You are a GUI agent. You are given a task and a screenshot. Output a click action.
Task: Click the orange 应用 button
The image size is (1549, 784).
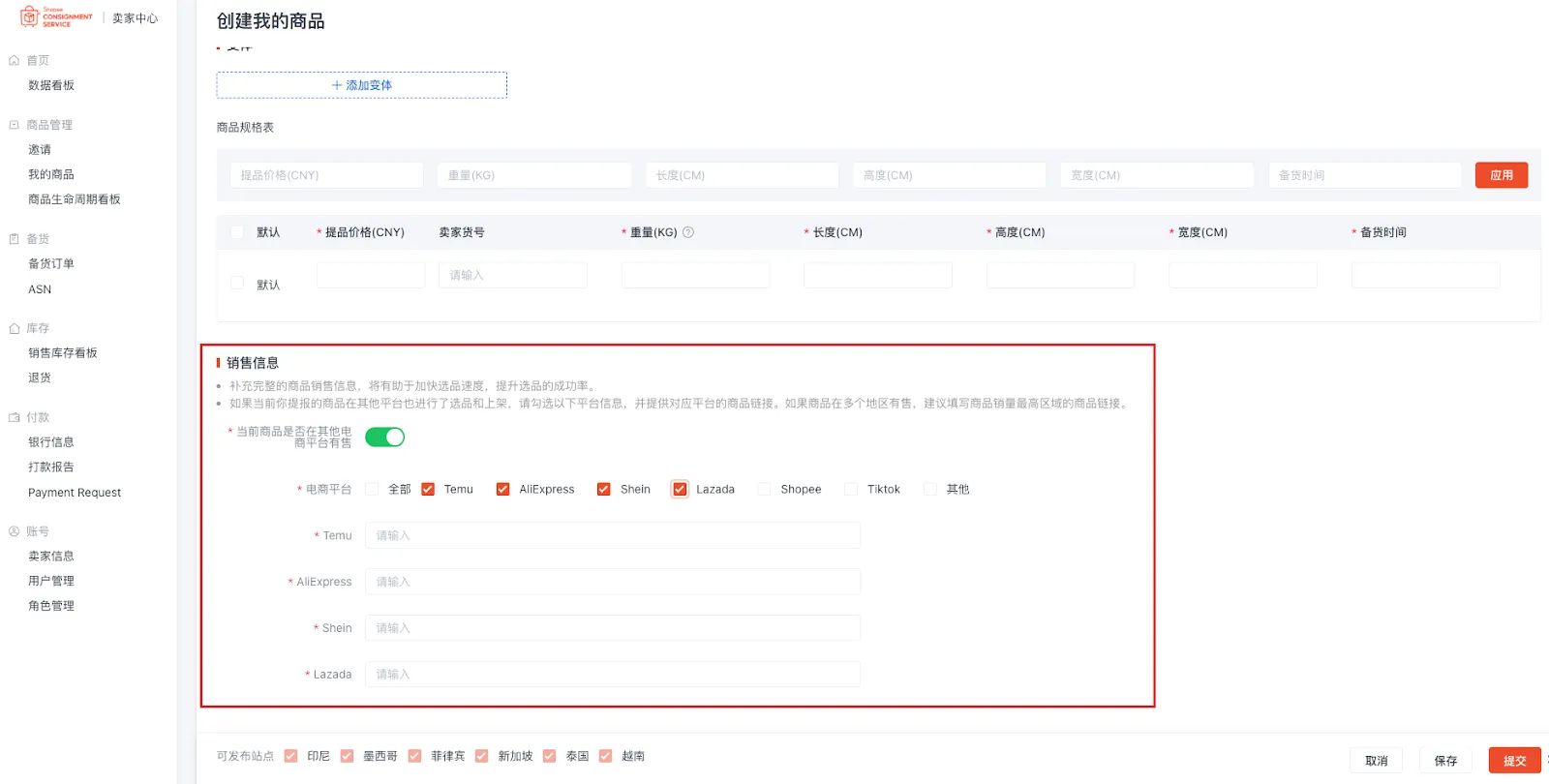1502,175
